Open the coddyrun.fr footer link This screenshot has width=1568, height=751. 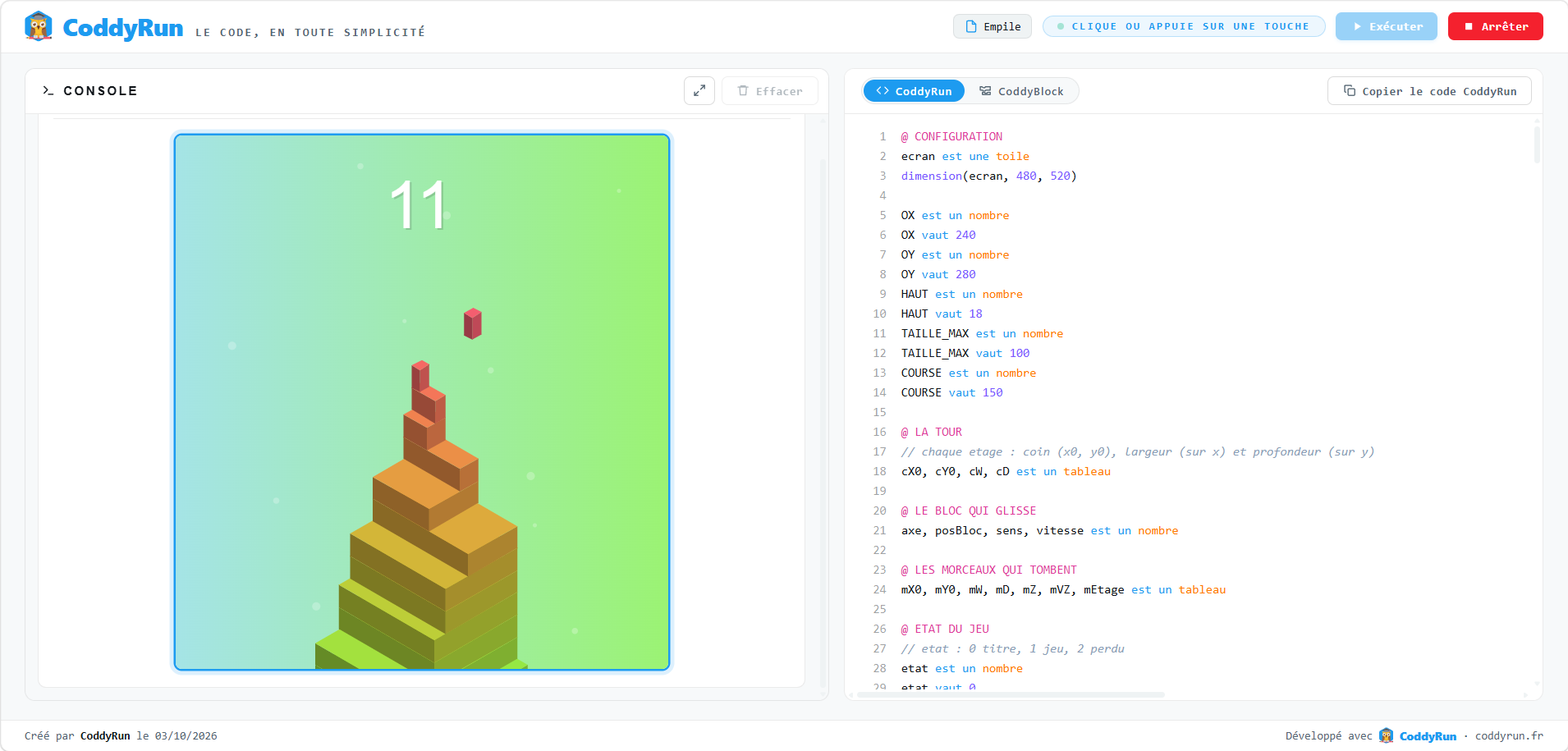coord(1509,736)
